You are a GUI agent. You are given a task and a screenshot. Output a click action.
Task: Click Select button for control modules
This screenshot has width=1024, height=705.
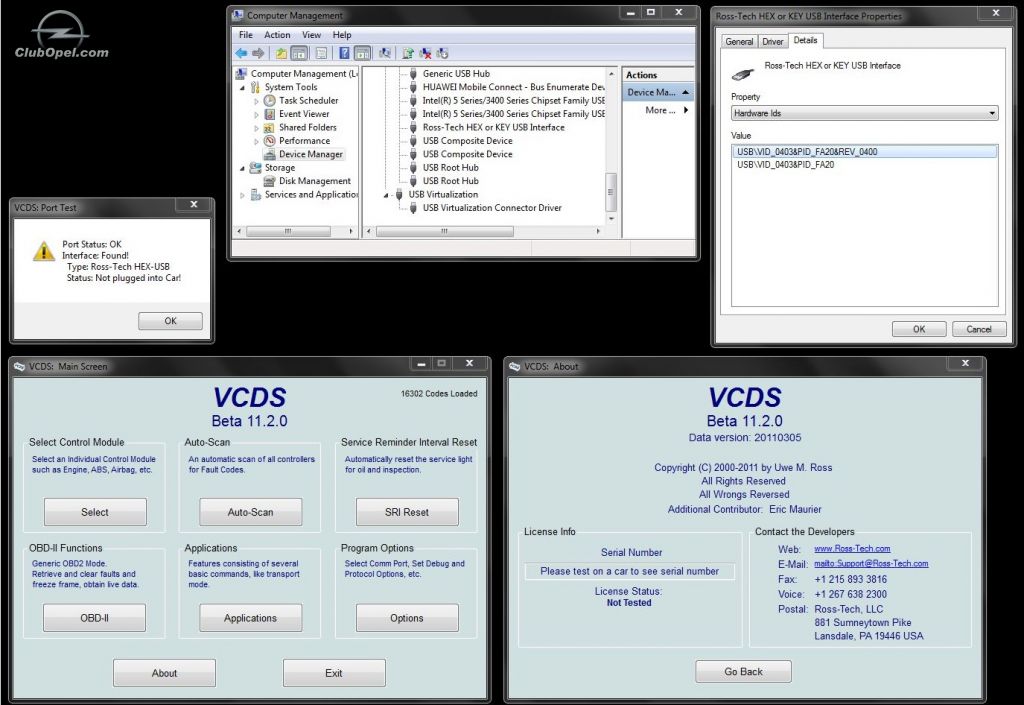[x=95, y=512]
